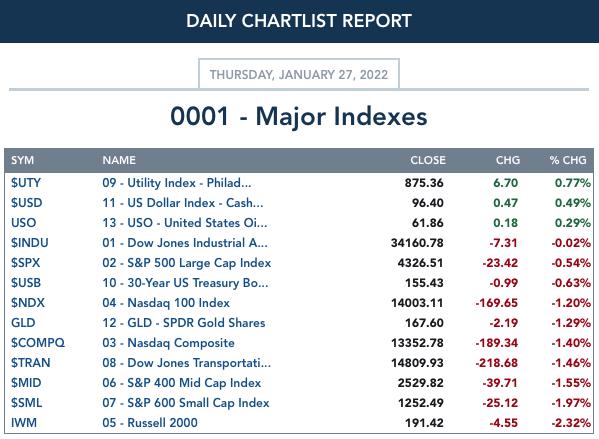
Task: Select the $SPX ticker symbol
Action: pyautogui.click(x=25, y=263)
